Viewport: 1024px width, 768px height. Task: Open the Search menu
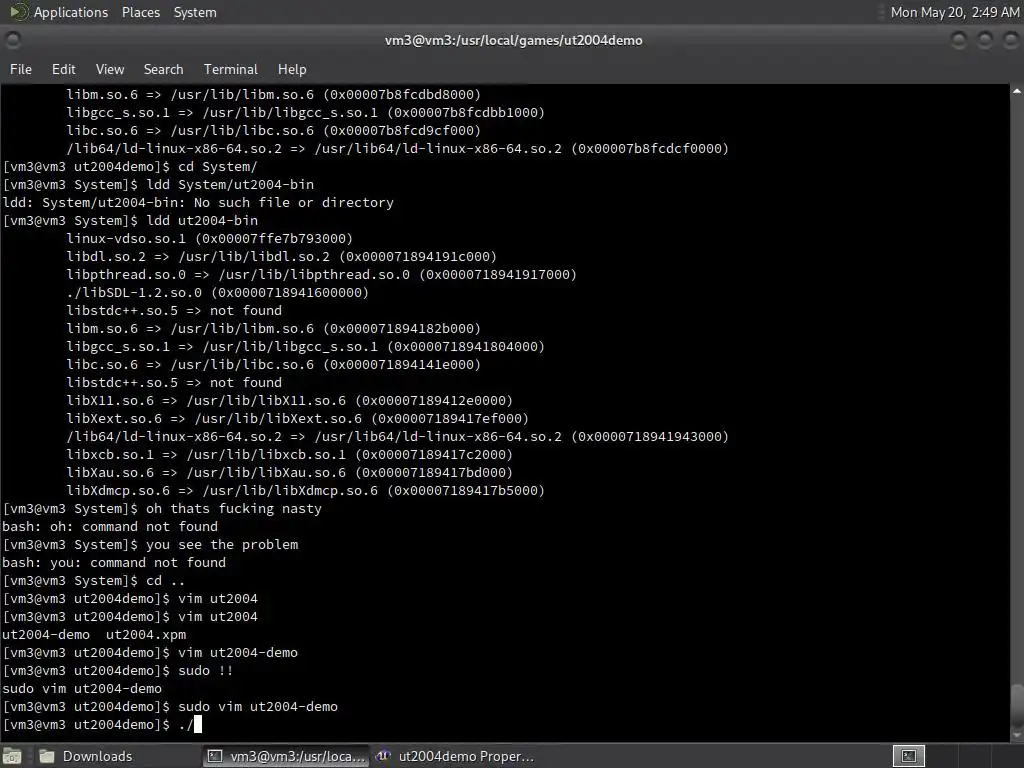coord(163,69)
